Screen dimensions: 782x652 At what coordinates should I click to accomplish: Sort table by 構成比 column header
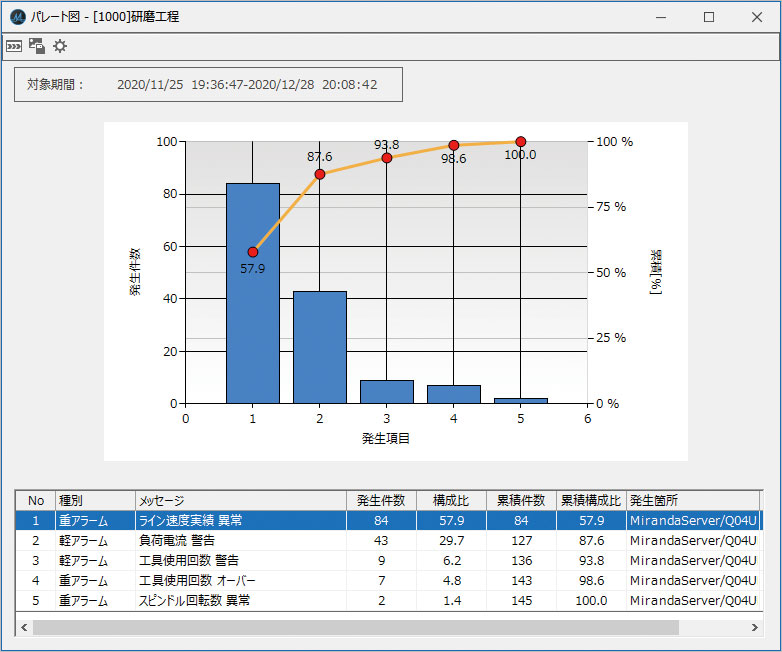tap(451, 500)
